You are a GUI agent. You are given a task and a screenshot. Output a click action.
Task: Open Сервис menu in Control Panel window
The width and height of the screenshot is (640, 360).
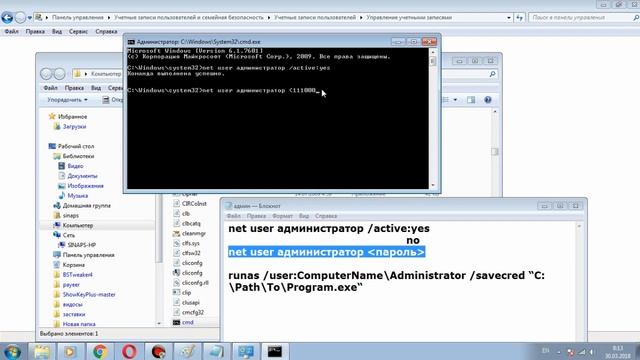pyautogui.click(x=78, y=31)
